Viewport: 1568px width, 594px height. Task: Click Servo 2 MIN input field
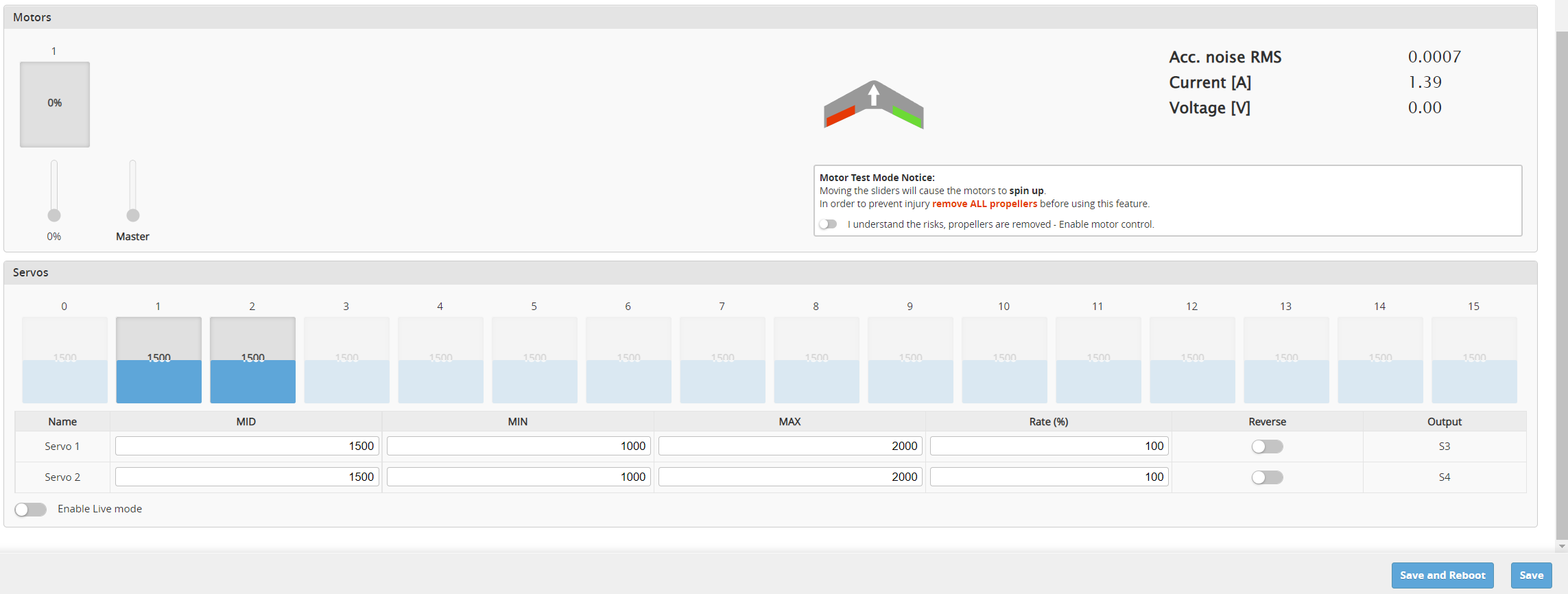[519, 477]
